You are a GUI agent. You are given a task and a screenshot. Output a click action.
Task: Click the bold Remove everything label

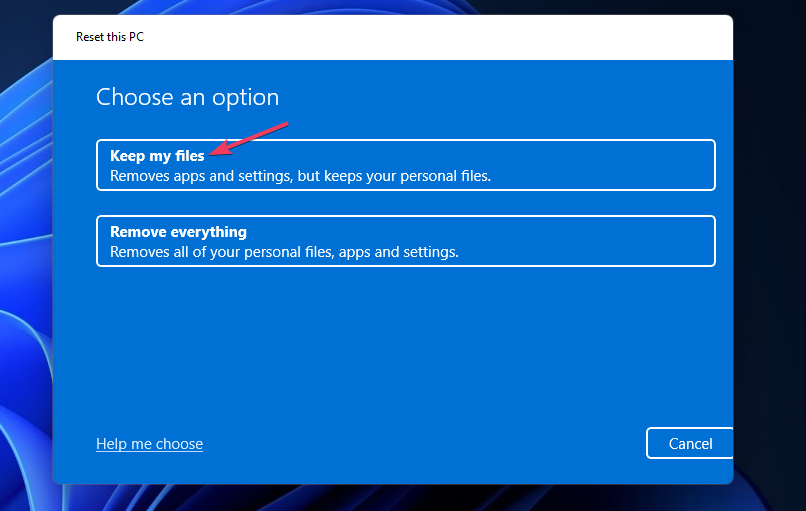178,232
